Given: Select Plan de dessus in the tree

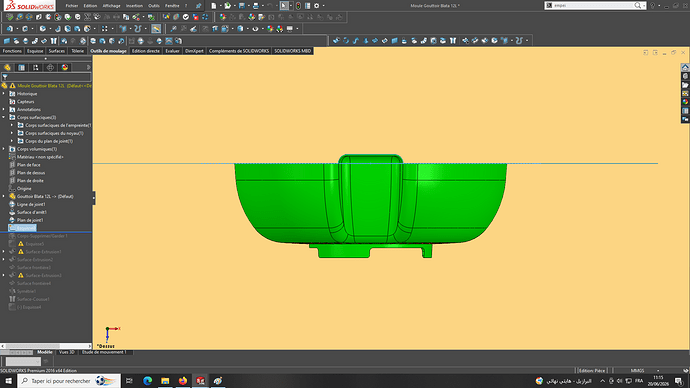Looking at the screenshot, I should point(31,173).
